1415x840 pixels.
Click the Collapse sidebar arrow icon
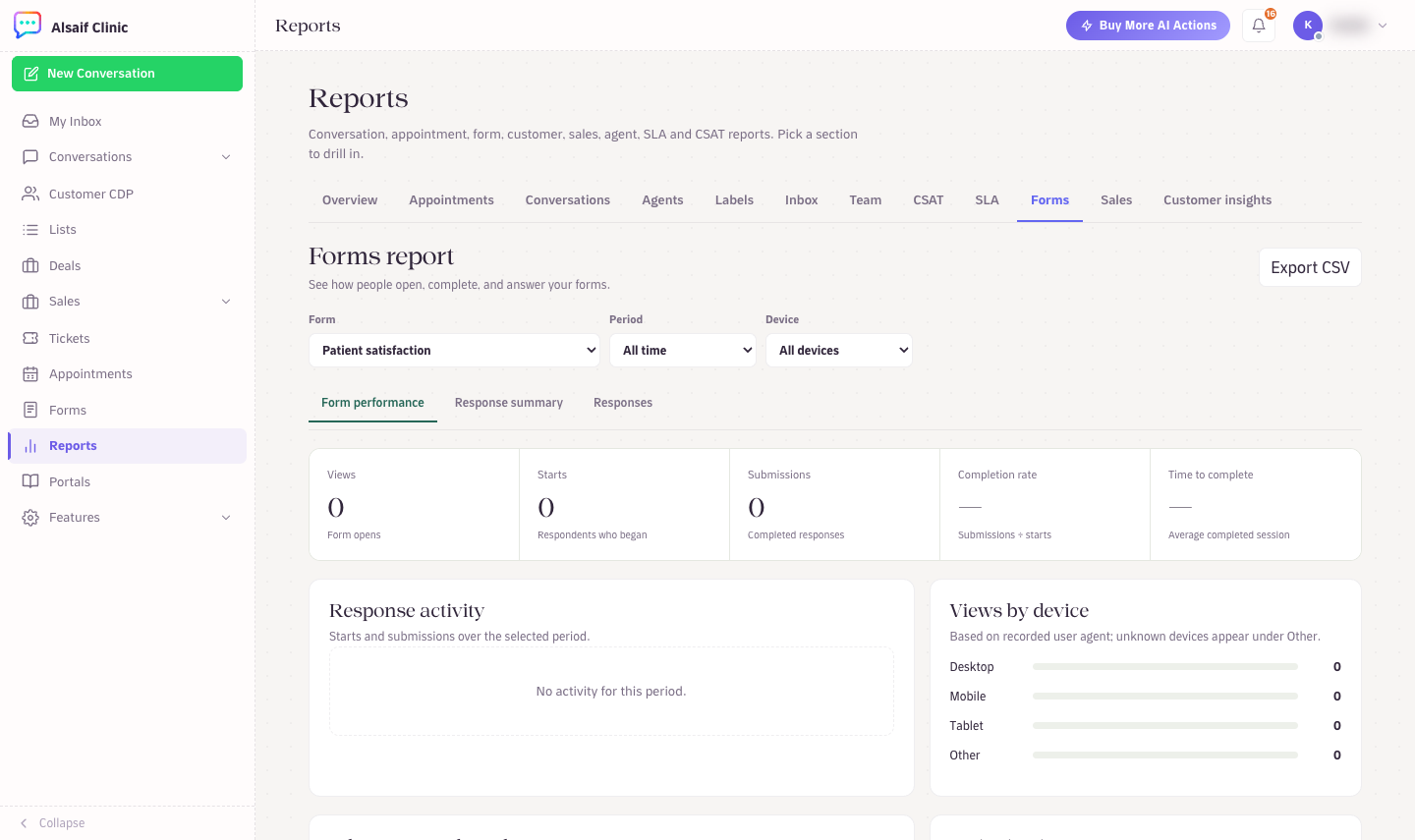(x=24, y=823)
